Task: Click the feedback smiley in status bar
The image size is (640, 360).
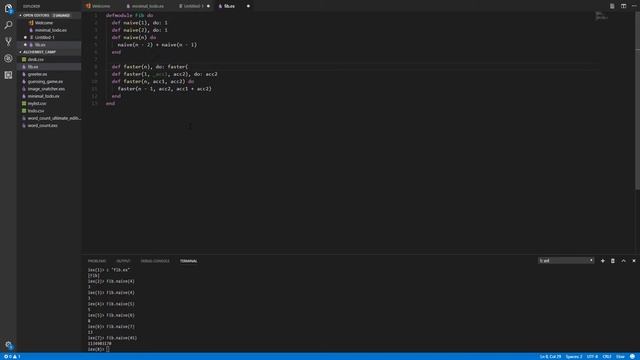Action: [x=632, y=357]
